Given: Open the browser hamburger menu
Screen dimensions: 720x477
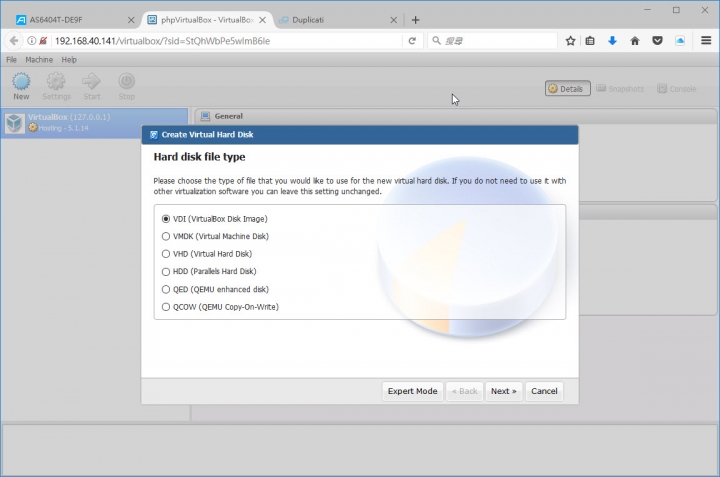Looking at the screenshot, I should pos(706,41).
